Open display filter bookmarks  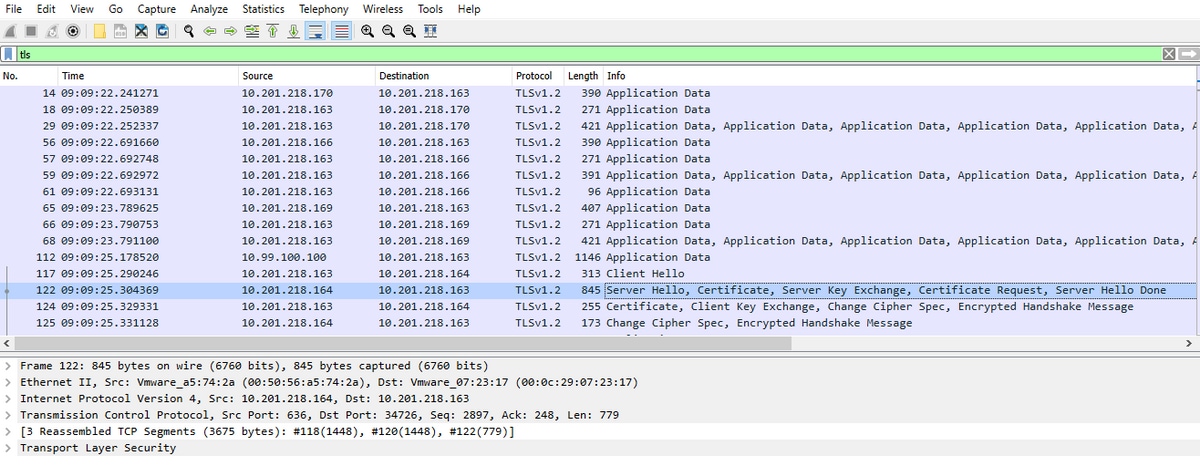(9, 54)
